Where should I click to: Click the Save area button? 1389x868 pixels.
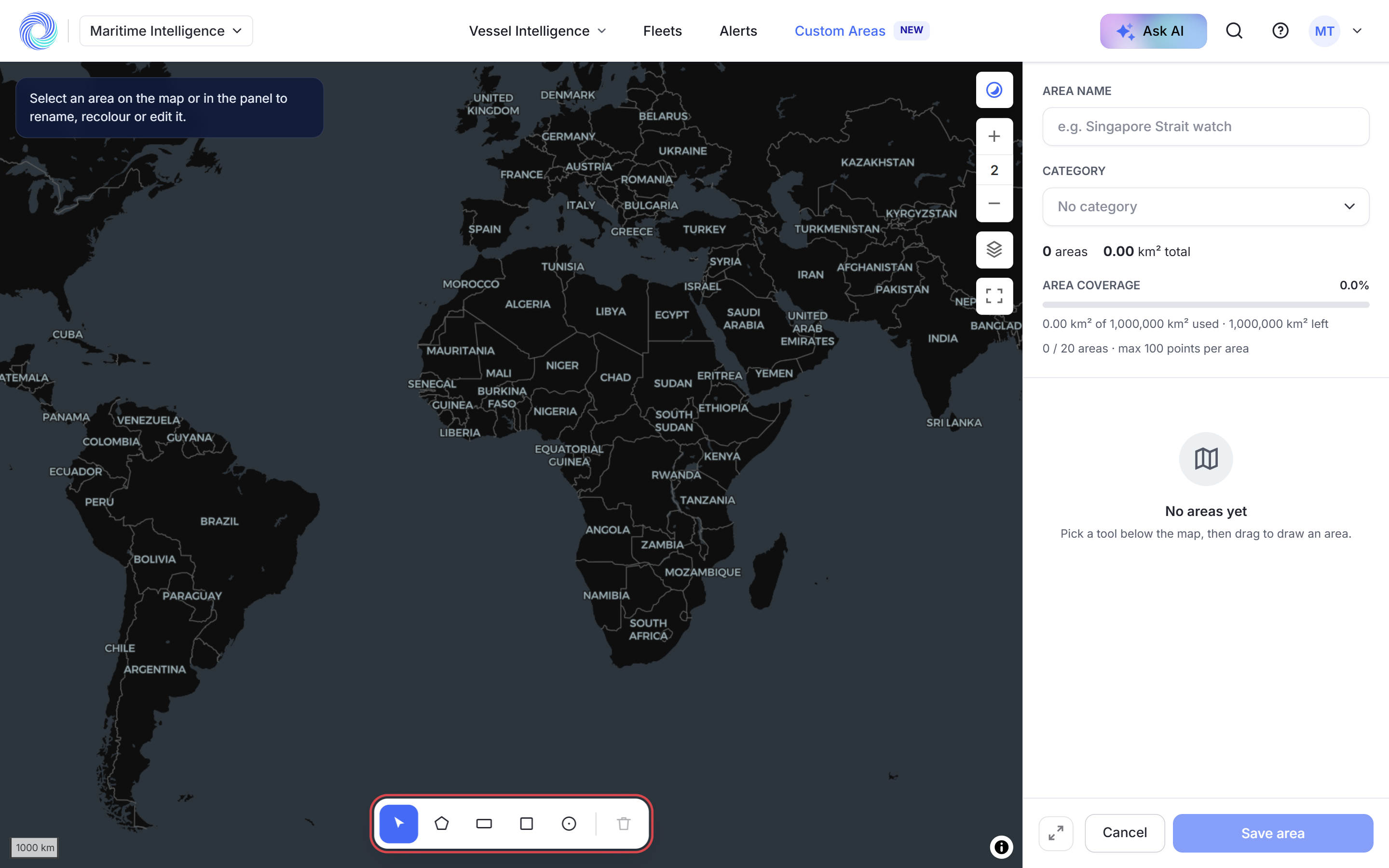[1272, 833]
